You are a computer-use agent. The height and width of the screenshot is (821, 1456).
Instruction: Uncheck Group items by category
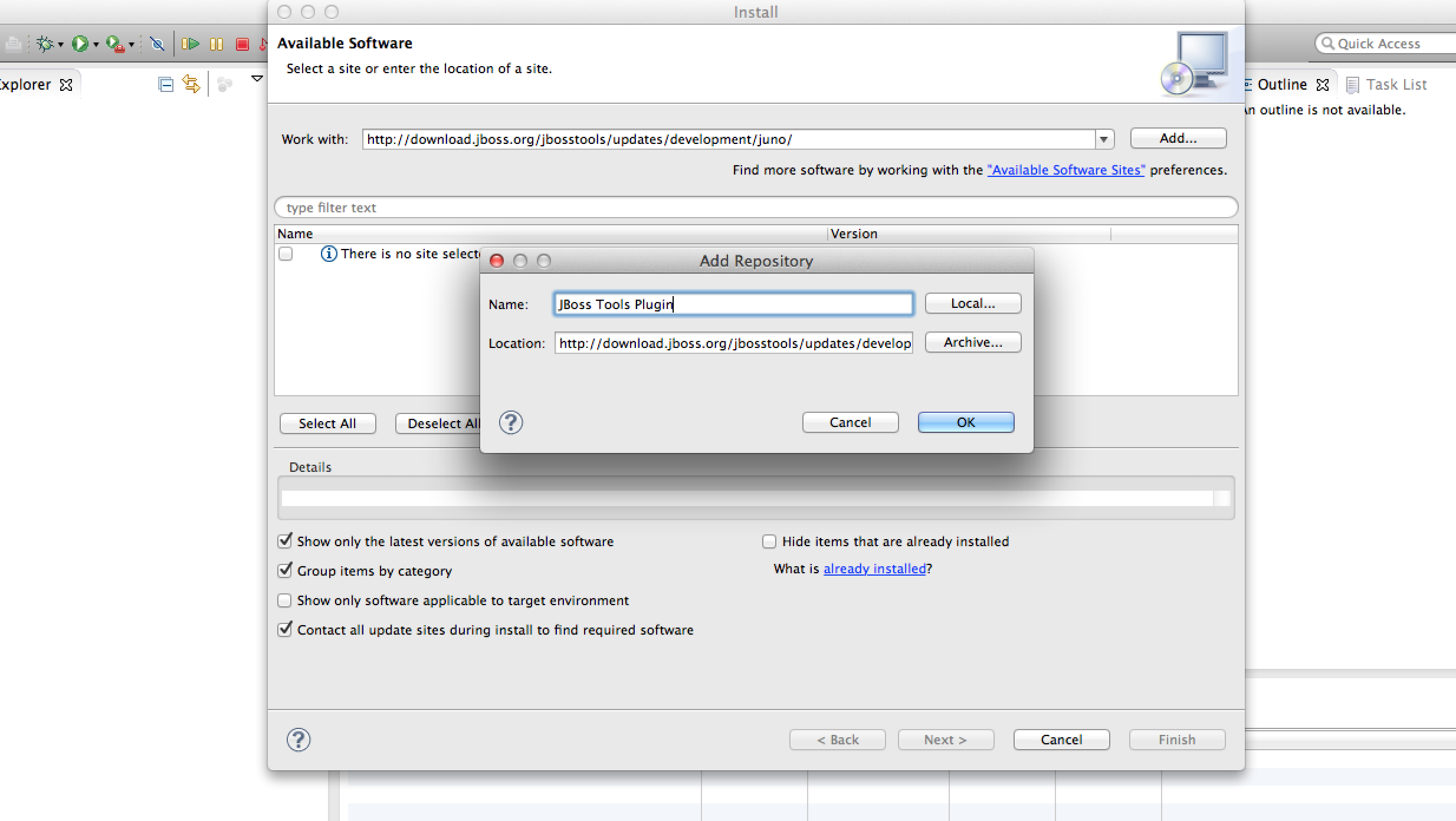285,570
